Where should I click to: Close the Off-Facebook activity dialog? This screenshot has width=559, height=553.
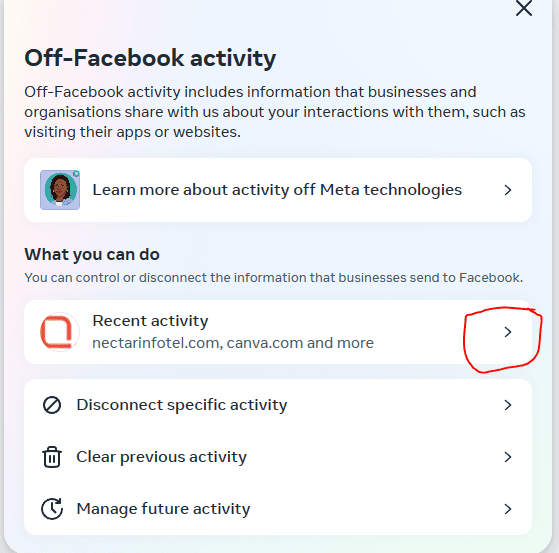click(x=524, y=7)
